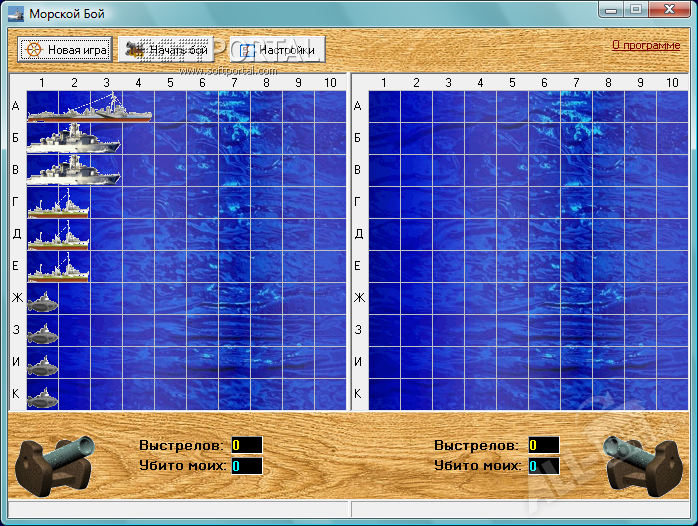698x526 pixels.
Task: Click the right Убито моих counter field
Action: click(543, 466)
